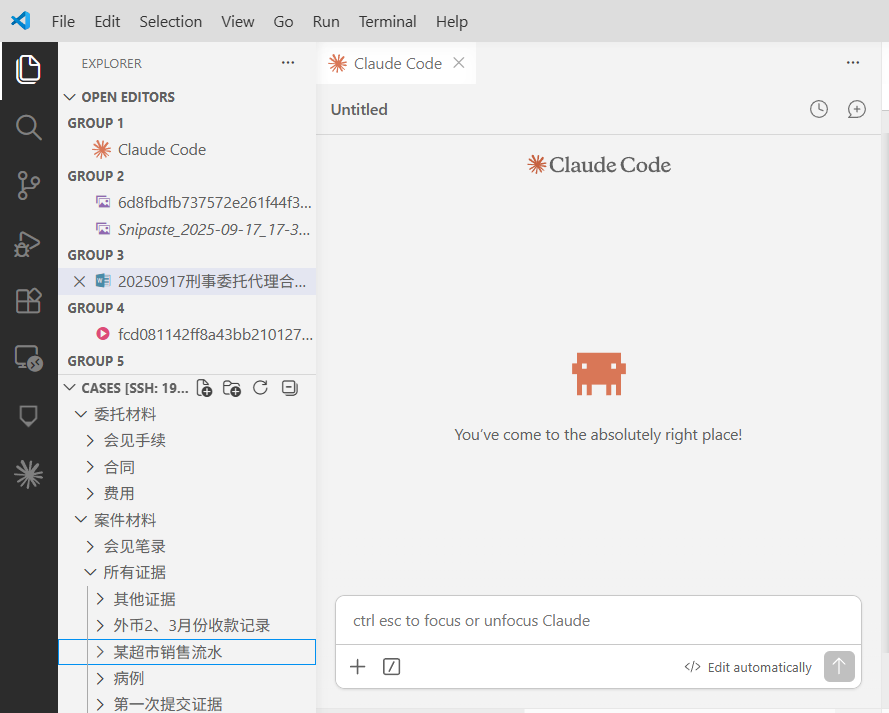The image size is (889, 713).
Task: Click the Untitled conversation title
Action: (359, 109)
